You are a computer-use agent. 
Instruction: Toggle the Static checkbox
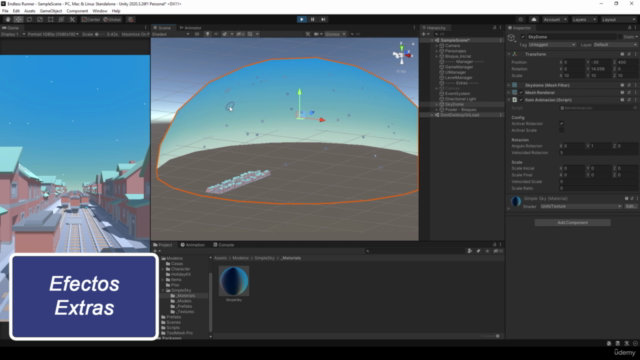tap(620, 37)
